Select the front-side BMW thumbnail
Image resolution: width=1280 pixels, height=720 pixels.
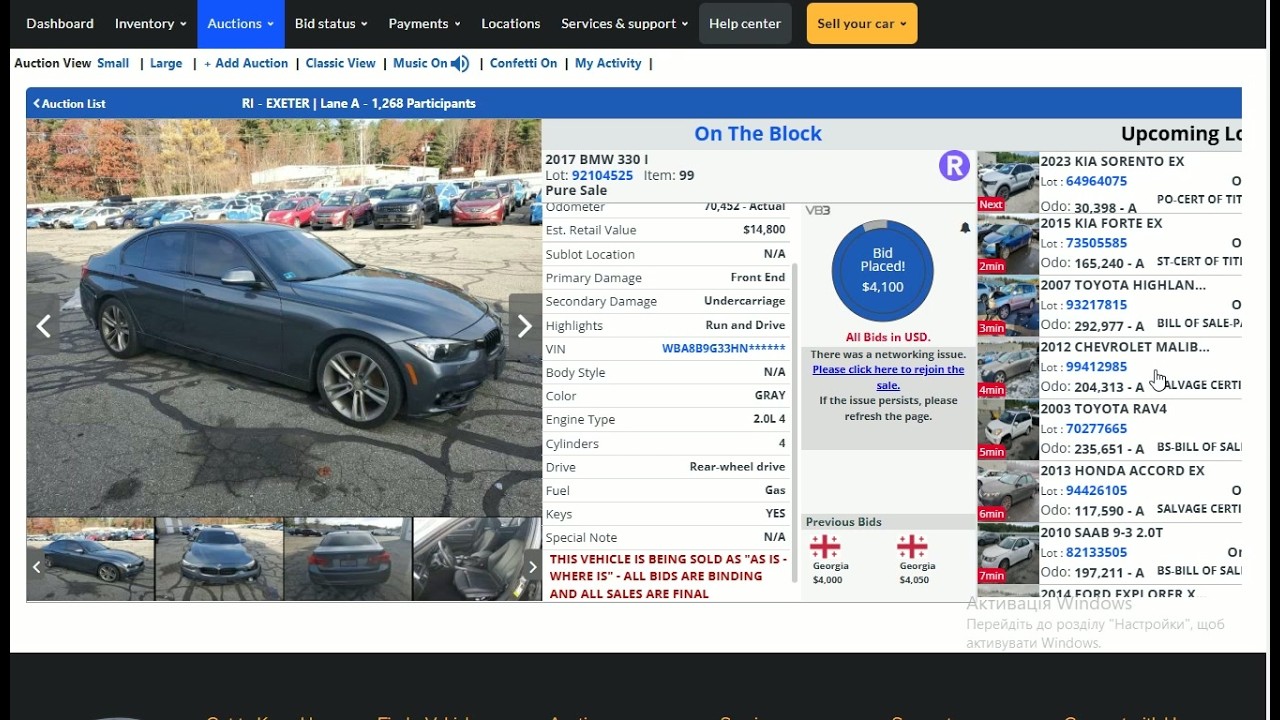tap(91, 559)
